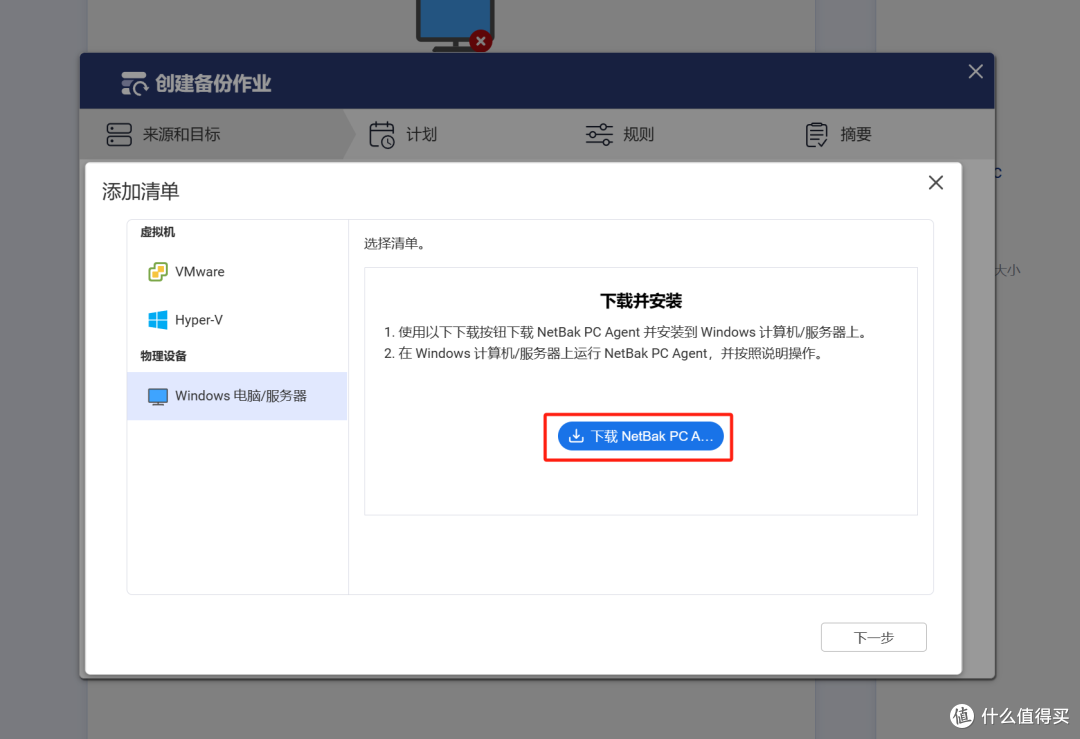Select VMware in the inventory list
Viewport: 1080px width, 739px height.
click(237, 271)
